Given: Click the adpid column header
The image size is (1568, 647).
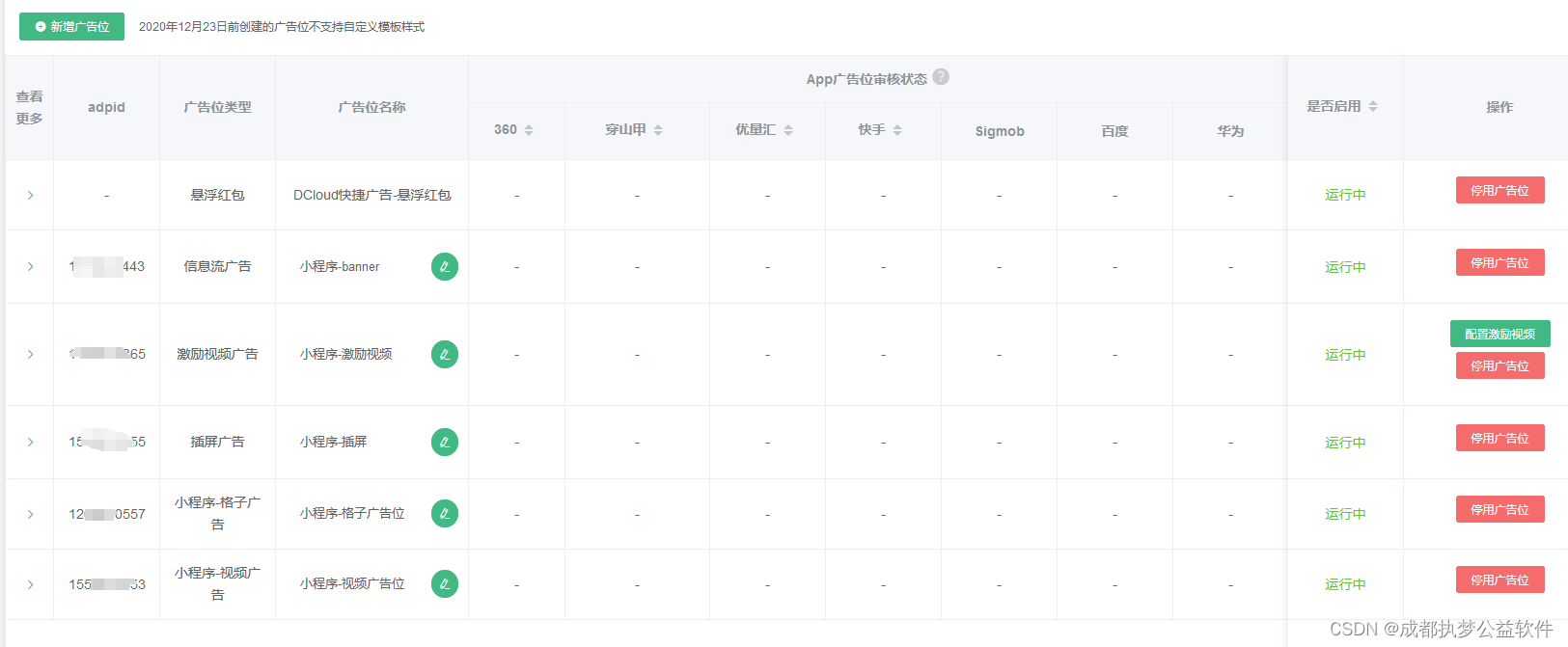Looking at the screenshot, I should point(106,107).
